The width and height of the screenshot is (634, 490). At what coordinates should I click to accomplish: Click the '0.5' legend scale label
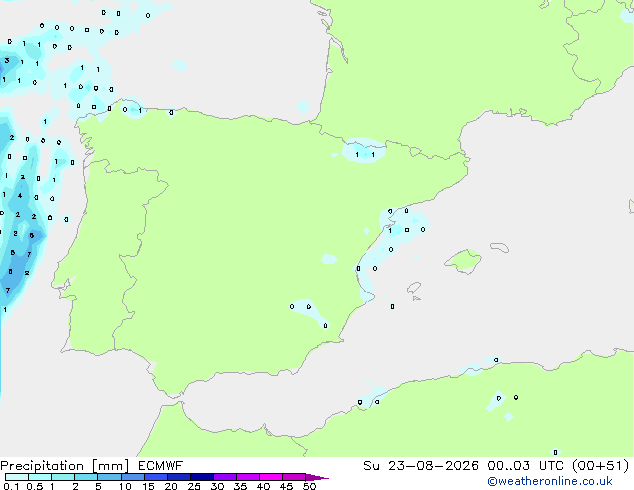point(34,486)
